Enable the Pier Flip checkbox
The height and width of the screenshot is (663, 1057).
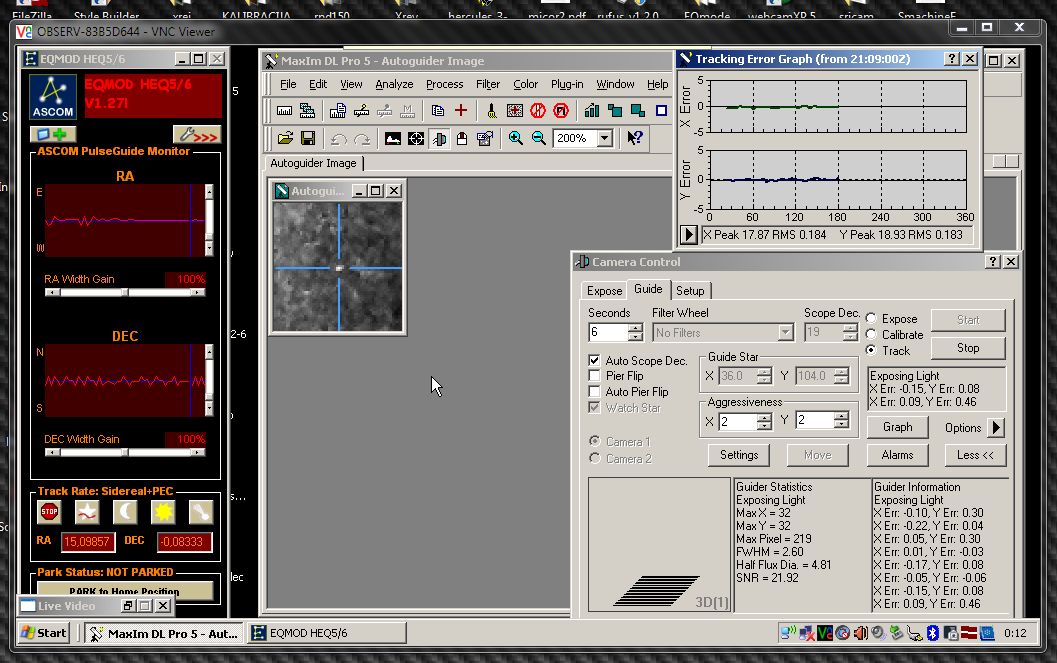point(596,376)
